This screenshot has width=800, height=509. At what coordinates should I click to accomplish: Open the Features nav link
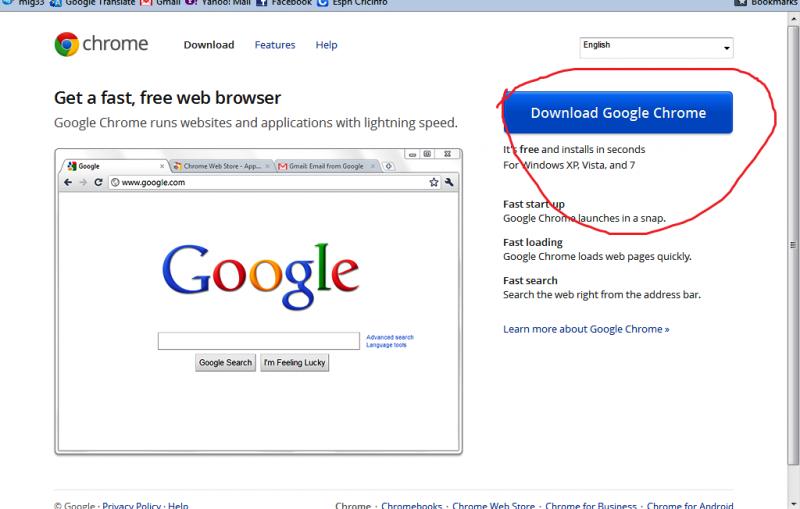tap(274, 45)
